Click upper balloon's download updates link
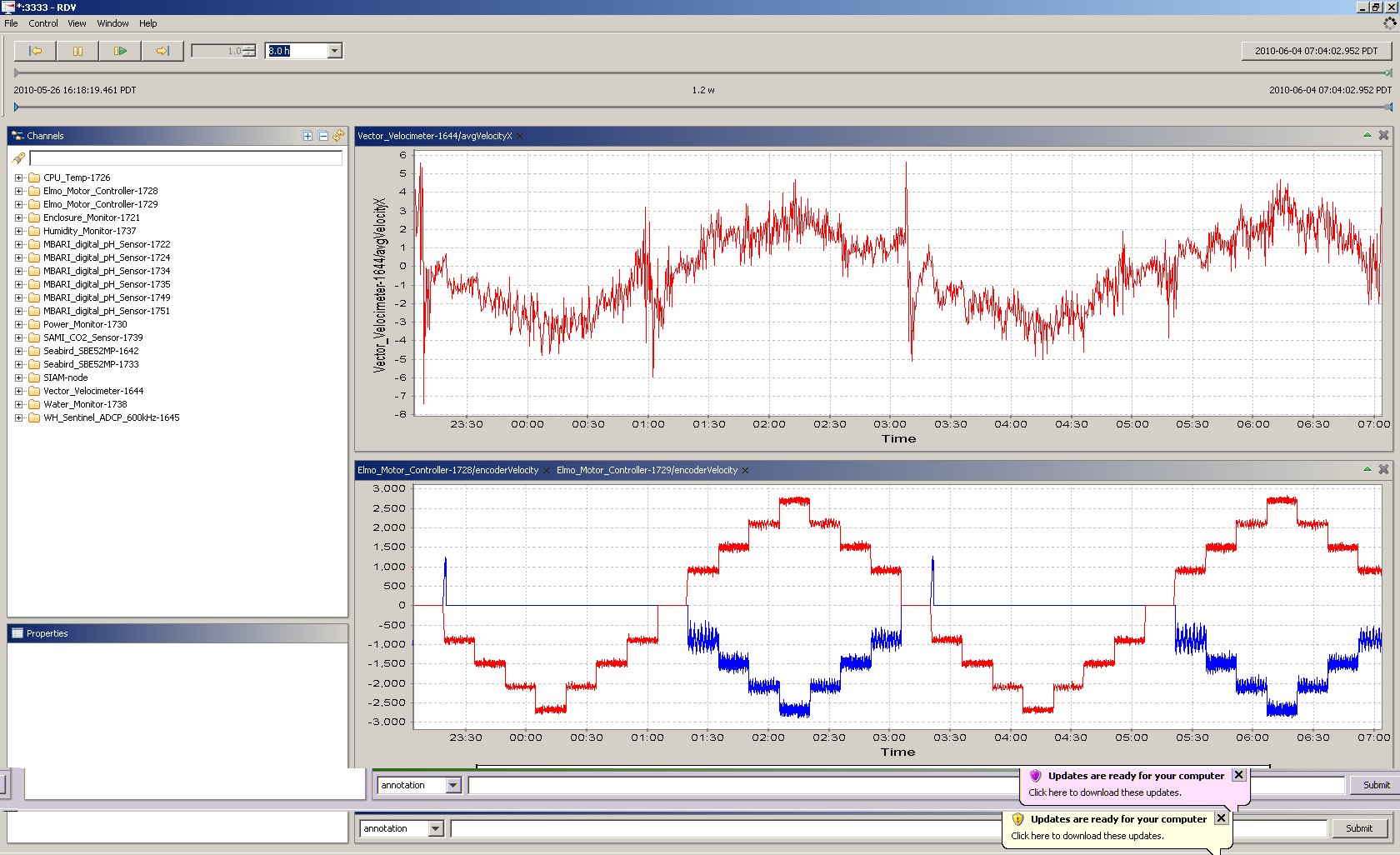Viewport: 1400px width, 855px height. click(x=1105, y=792)
